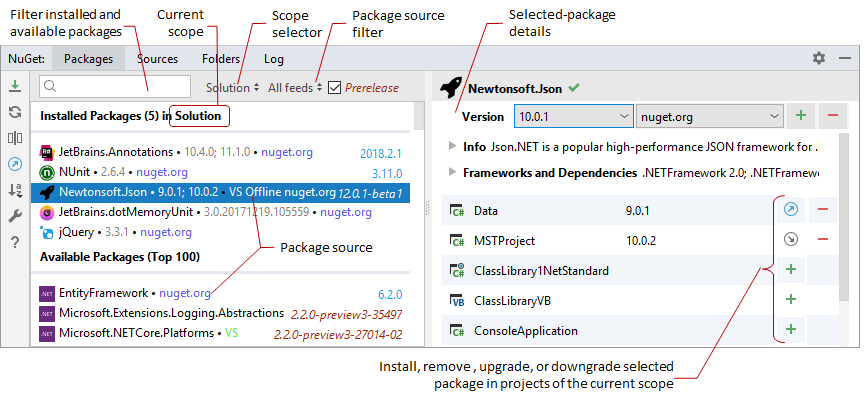The height and width of the screenshot is (398, 868).
Task: Click the details pane vertical scrollbar
Action: pyautogui.click(x=844, y=216)
